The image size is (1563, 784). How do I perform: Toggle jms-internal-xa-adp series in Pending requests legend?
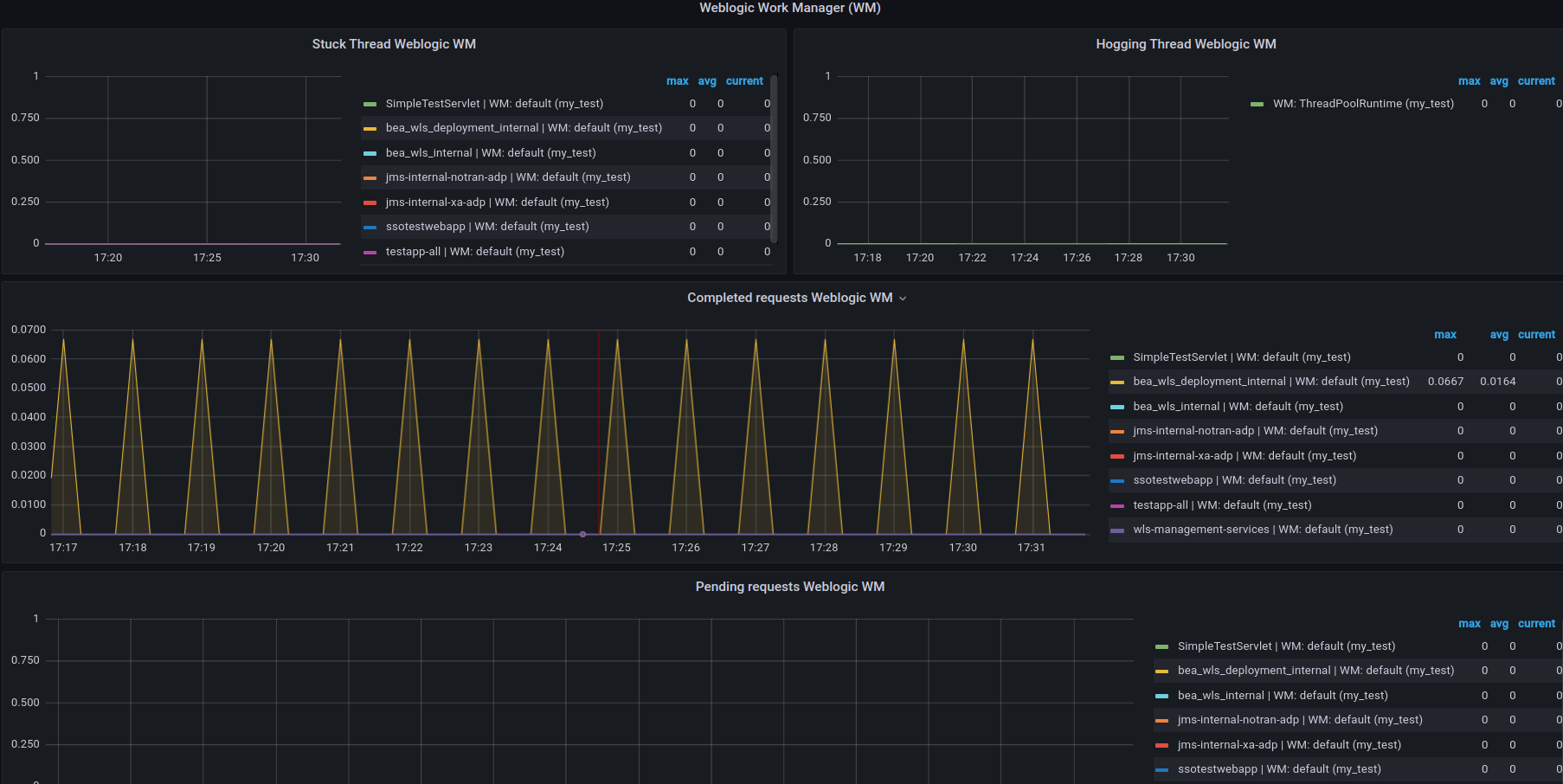(x=1290, y=745)
